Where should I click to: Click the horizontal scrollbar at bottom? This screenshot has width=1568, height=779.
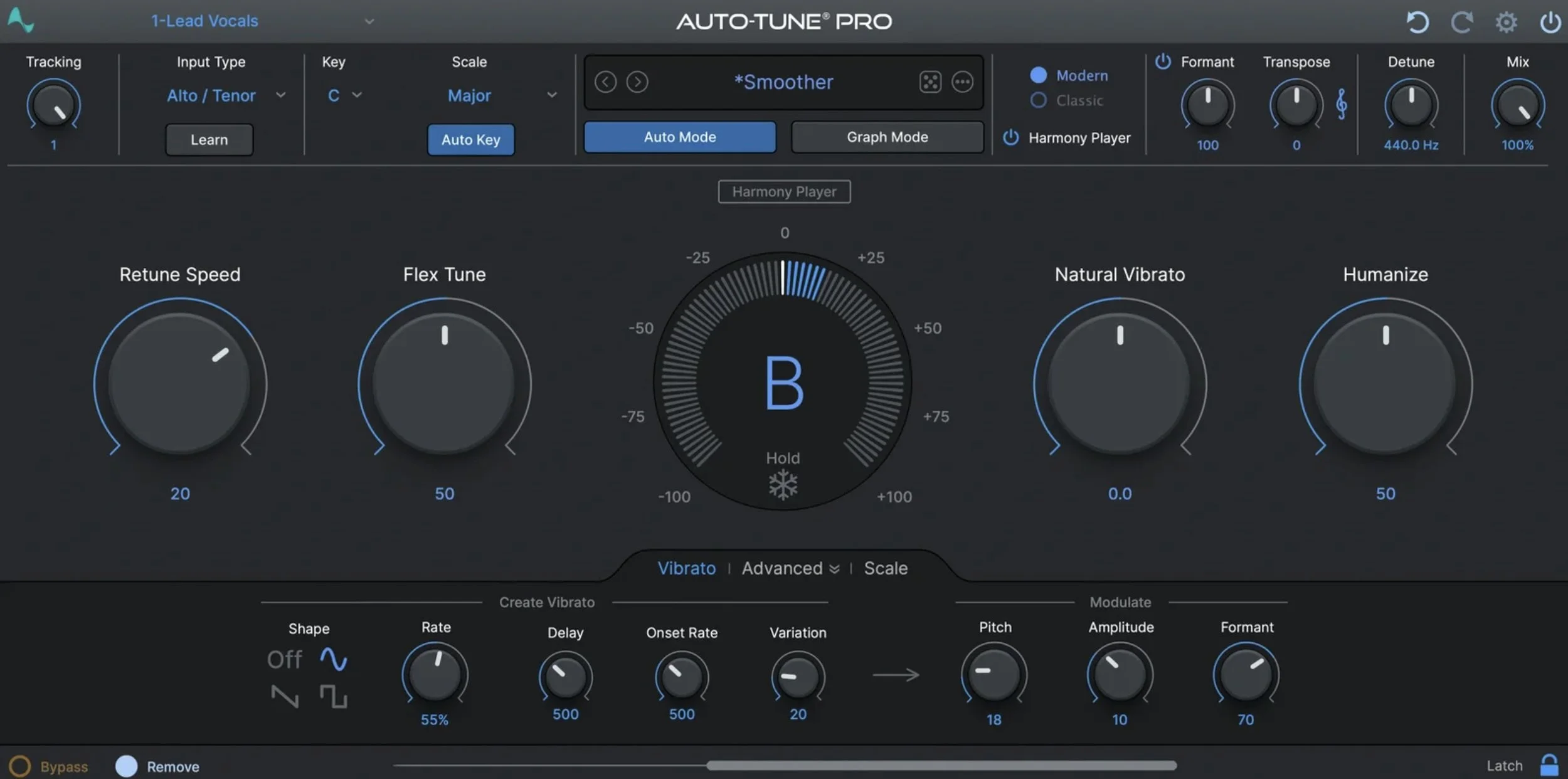coord(941,765)
